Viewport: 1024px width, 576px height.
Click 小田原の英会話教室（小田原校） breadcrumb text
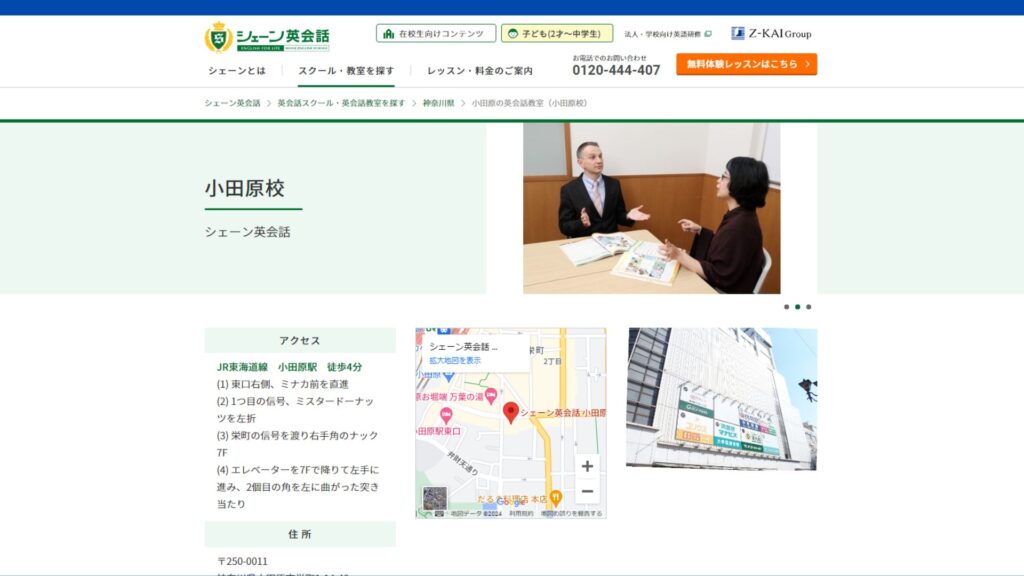click(530, 103)
